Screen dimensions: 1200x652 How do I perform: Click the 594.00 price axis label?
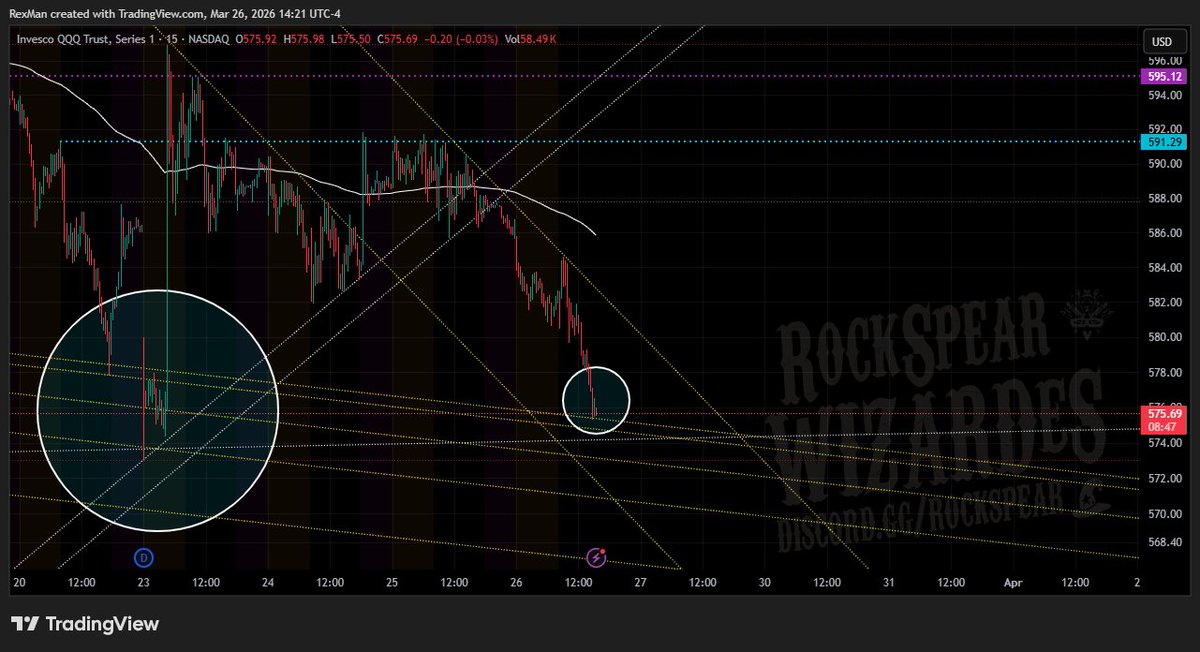click(1163, 96)
